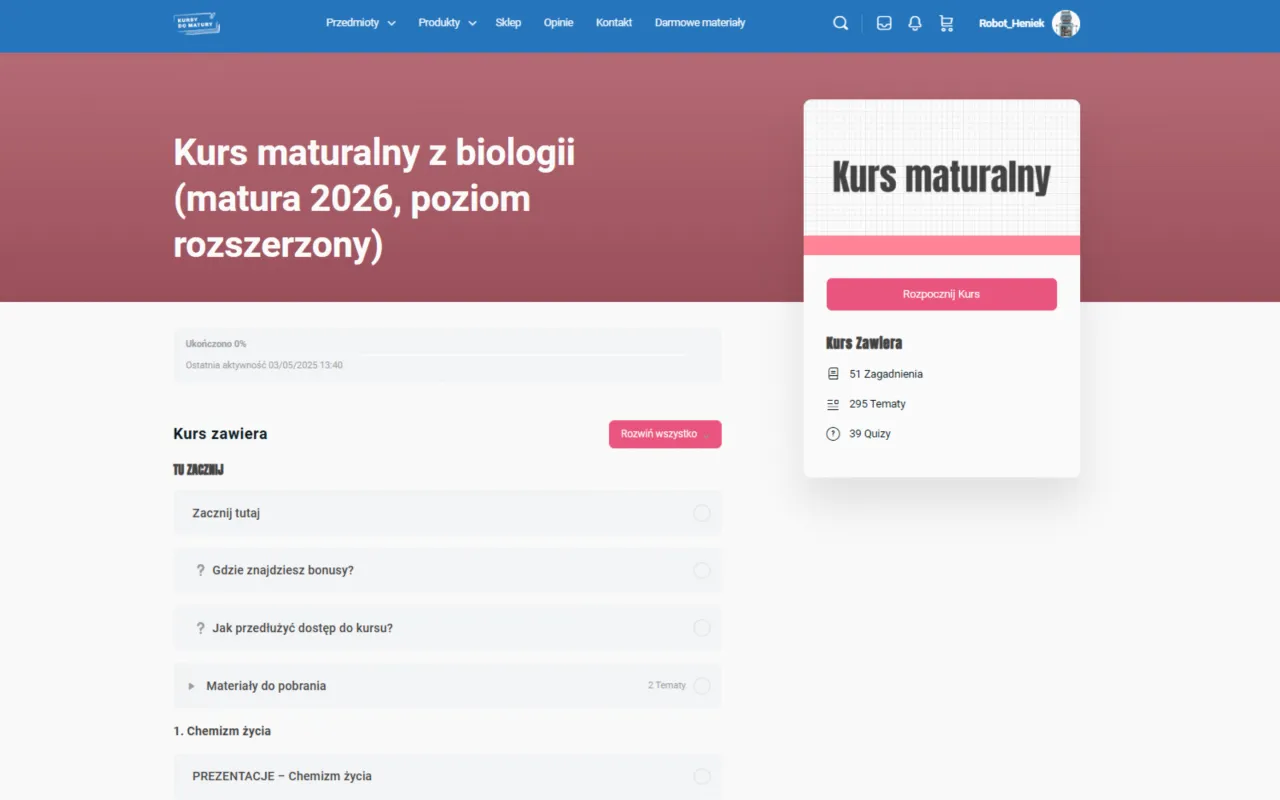Open the inbox icon in the top bar
The height and width of the screenshot is (800, 1280).
(x=884, y=22)
